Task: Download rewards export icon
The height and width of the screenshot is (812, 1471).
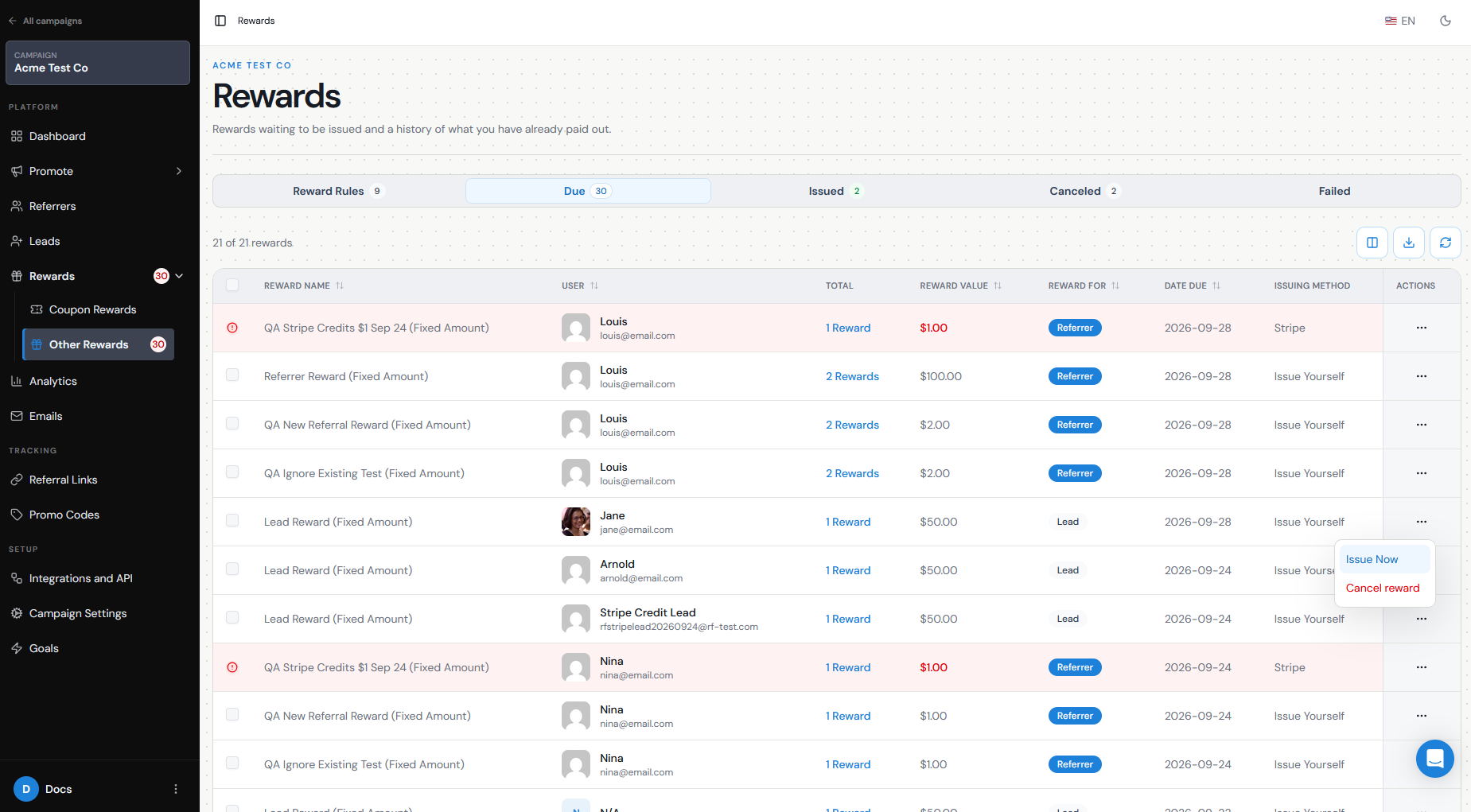Action: (x=1409, y=243)
